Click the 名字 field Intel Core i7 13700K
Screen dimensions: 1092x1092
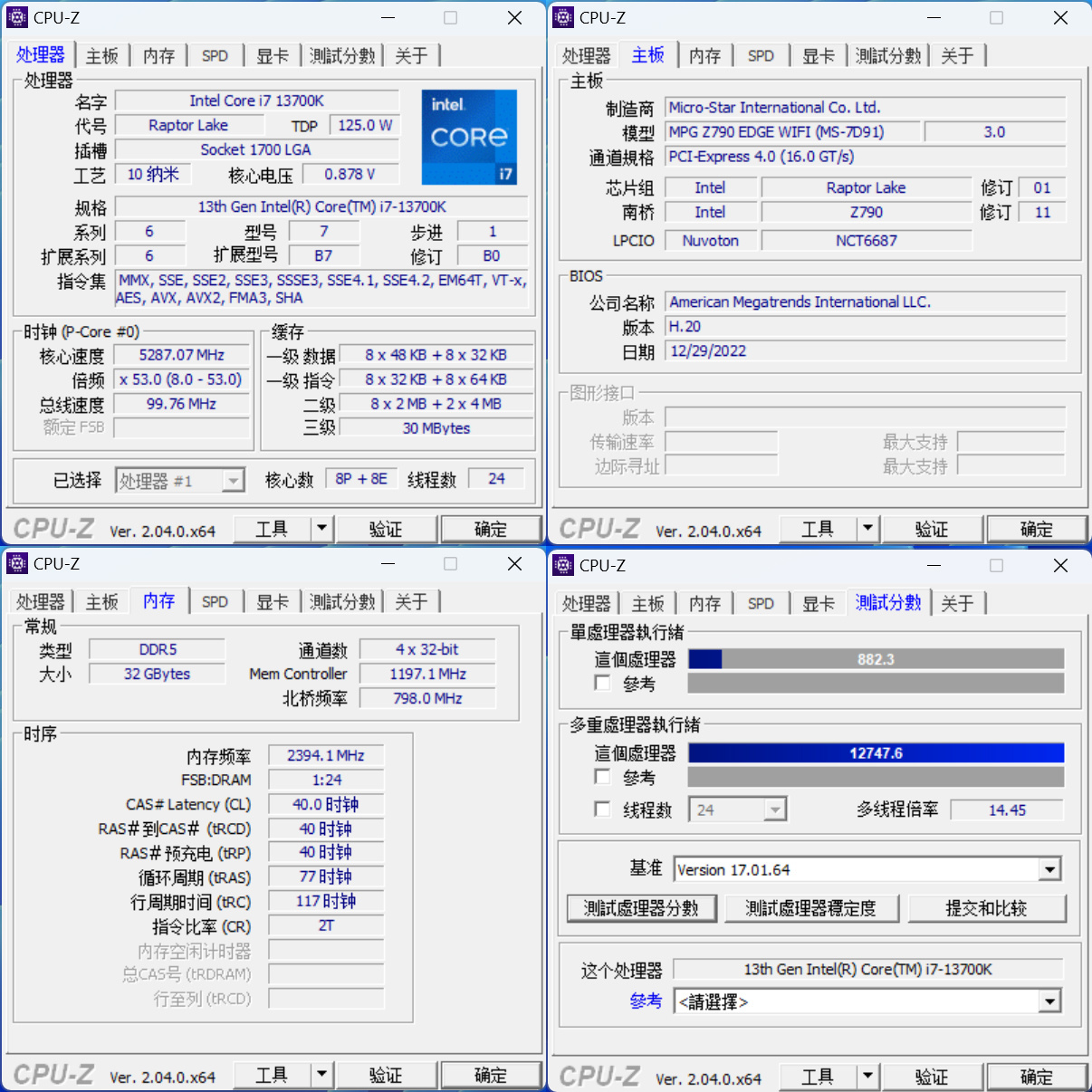pyautogui.click(x=257, y=101)
